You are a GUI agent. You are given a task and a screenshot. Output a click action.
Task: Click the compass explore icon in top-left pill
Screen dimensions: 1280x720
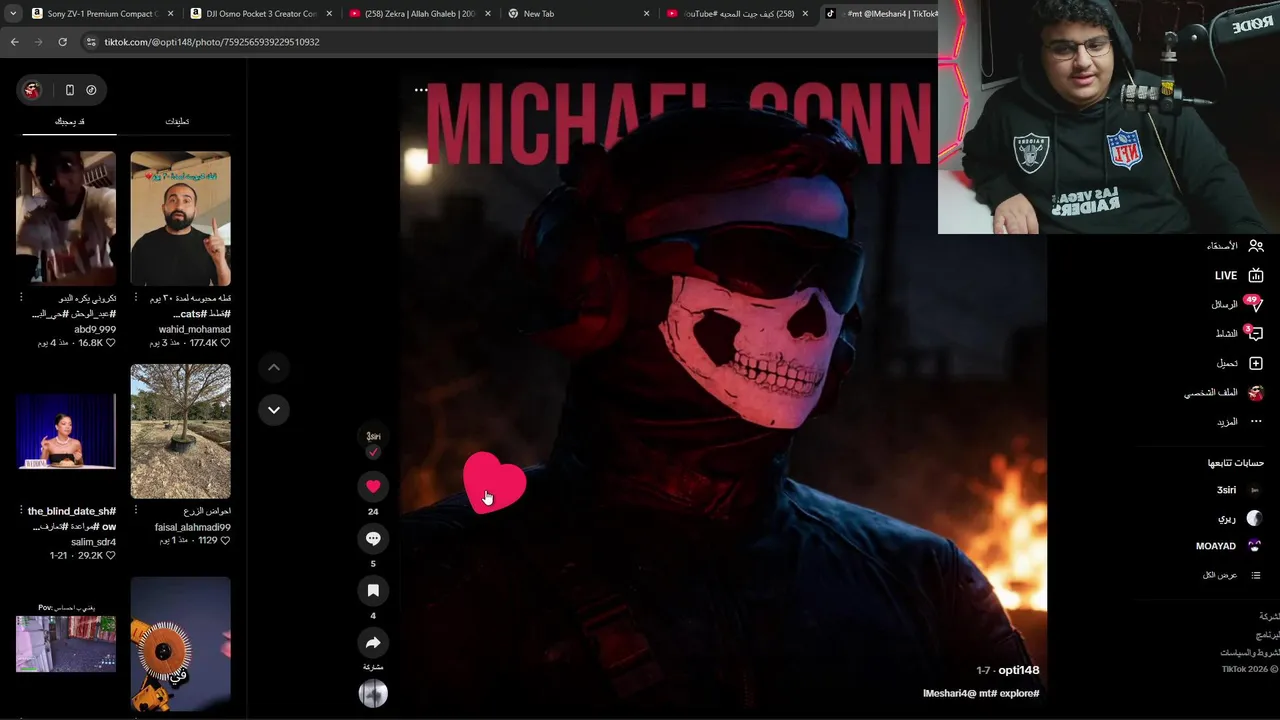[x=91, y=90]
